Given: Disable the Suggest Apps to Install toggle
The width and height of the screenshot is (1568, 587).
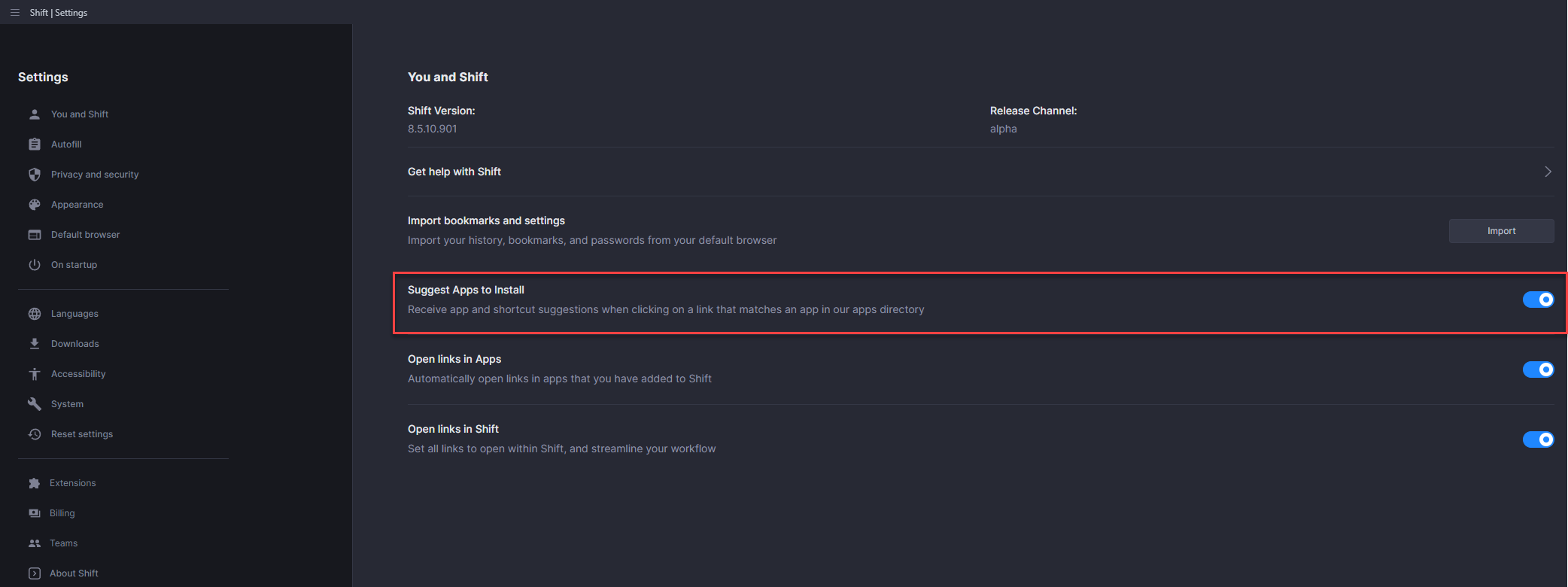Looking at the screenshot, I should (x=1538, y=300).
